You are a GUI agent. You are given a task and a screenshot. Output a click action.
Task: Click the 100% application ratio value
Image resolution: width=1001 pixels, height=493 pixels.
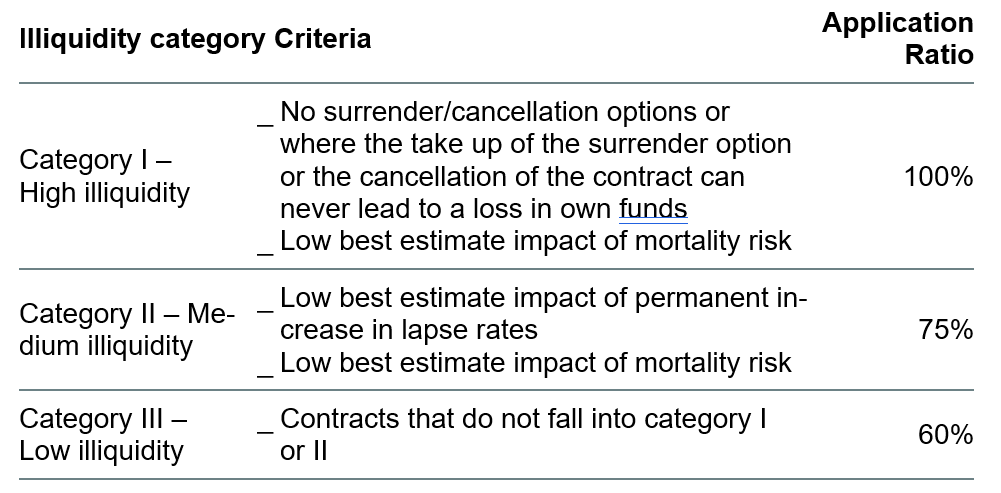[937, 177]
